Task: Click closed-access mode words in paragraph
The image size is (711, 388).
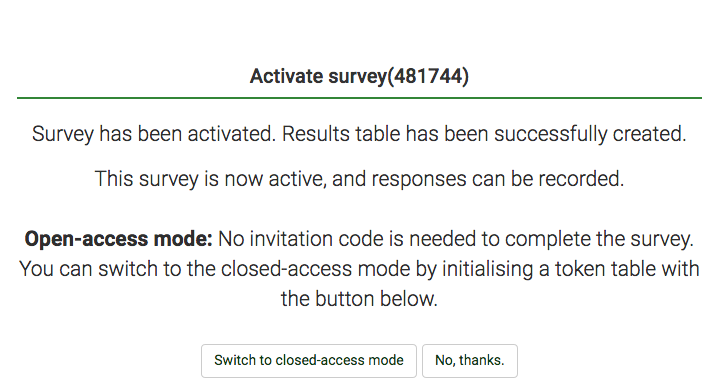Action: [x=316, y=269]
